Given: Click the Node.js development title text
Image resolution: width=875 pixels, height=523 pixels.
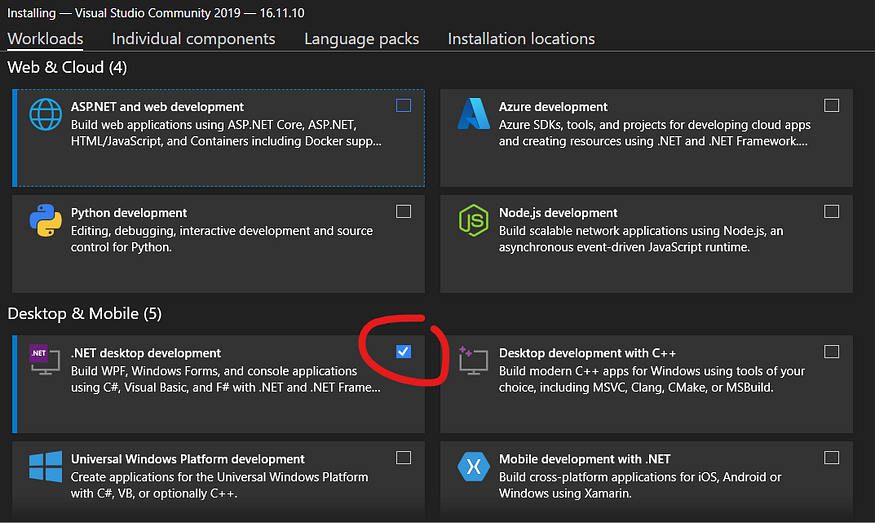Looking at the screenshot, I should 558,213.
